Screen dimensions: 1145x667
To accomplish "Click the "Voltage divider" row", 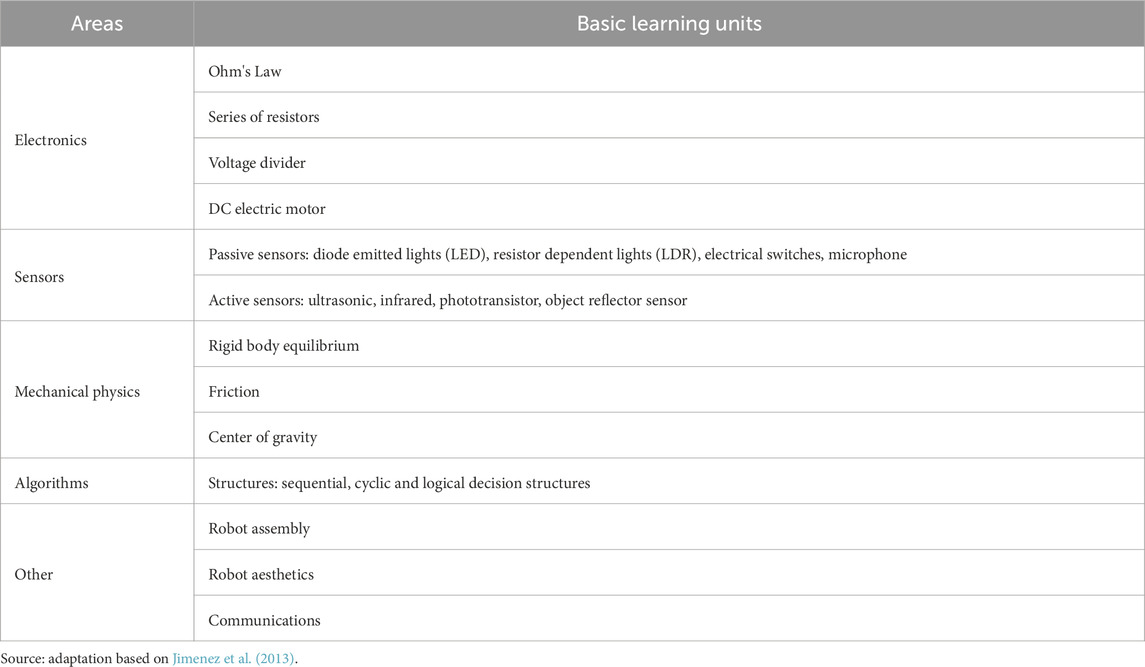I will tap(257, 163).
